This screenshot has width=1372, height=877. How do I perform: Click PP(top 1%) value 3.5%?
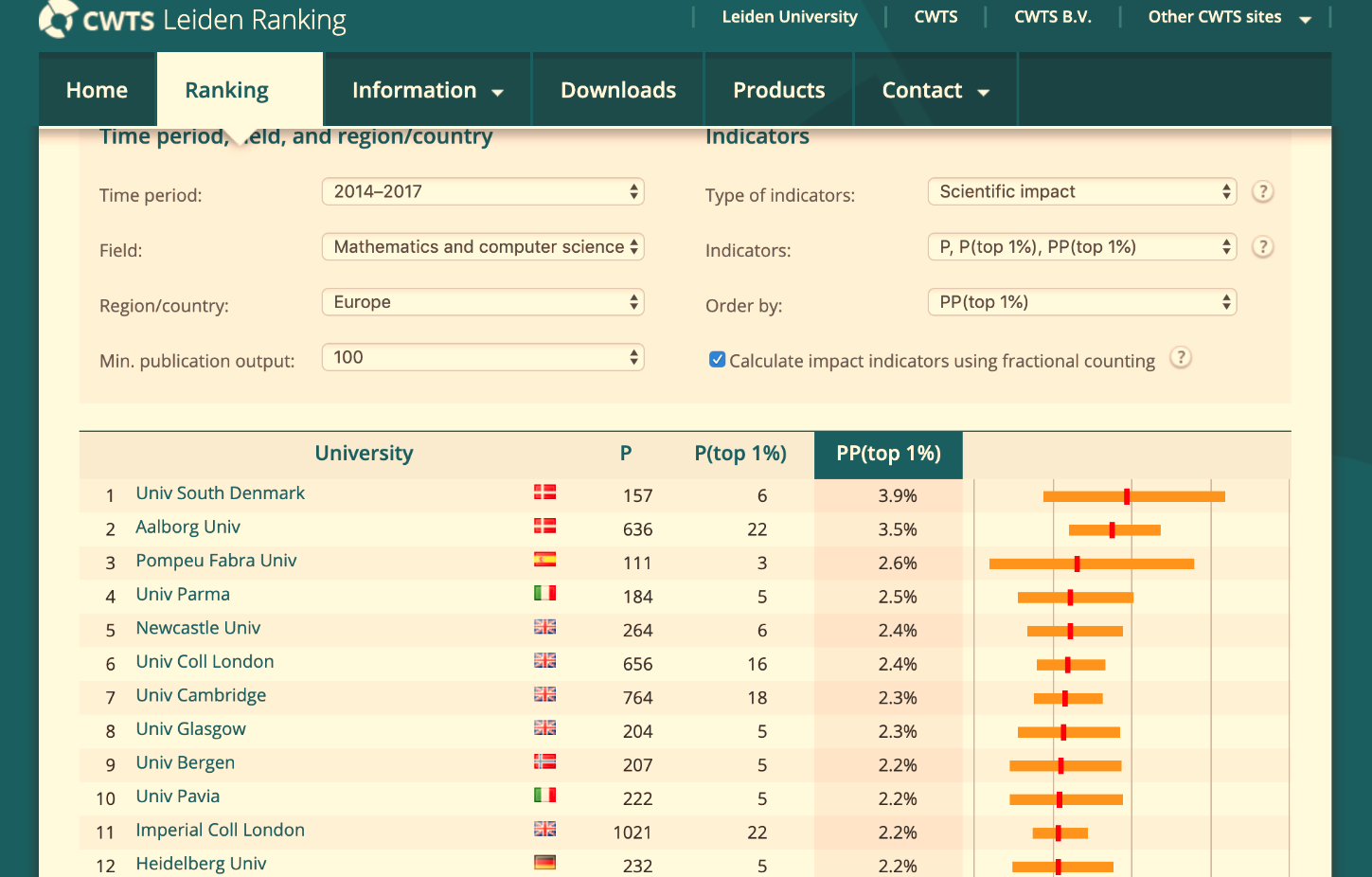click(x=898, y=529)
